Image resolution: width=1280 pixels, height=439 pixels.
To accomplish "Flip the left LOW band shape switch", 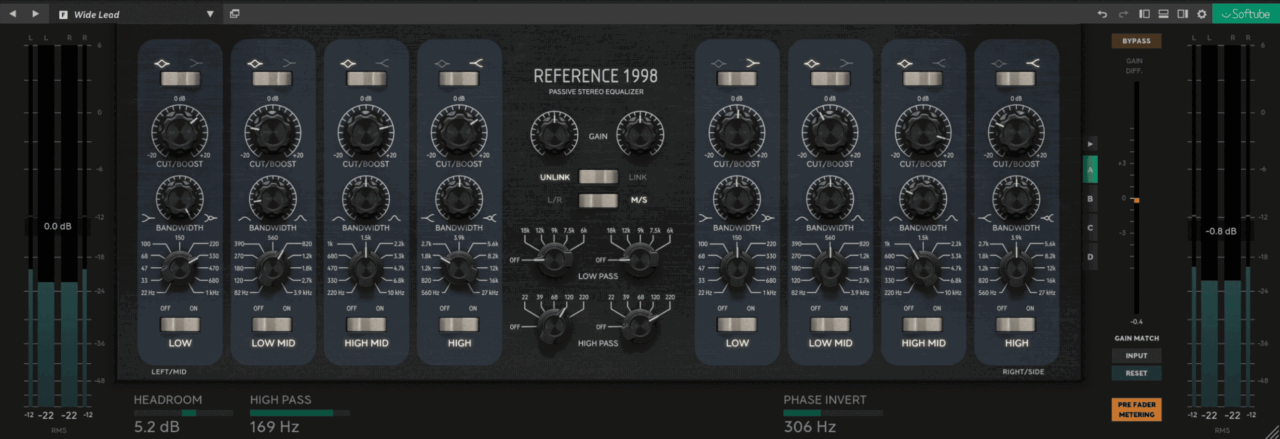I will click(180, 78).
